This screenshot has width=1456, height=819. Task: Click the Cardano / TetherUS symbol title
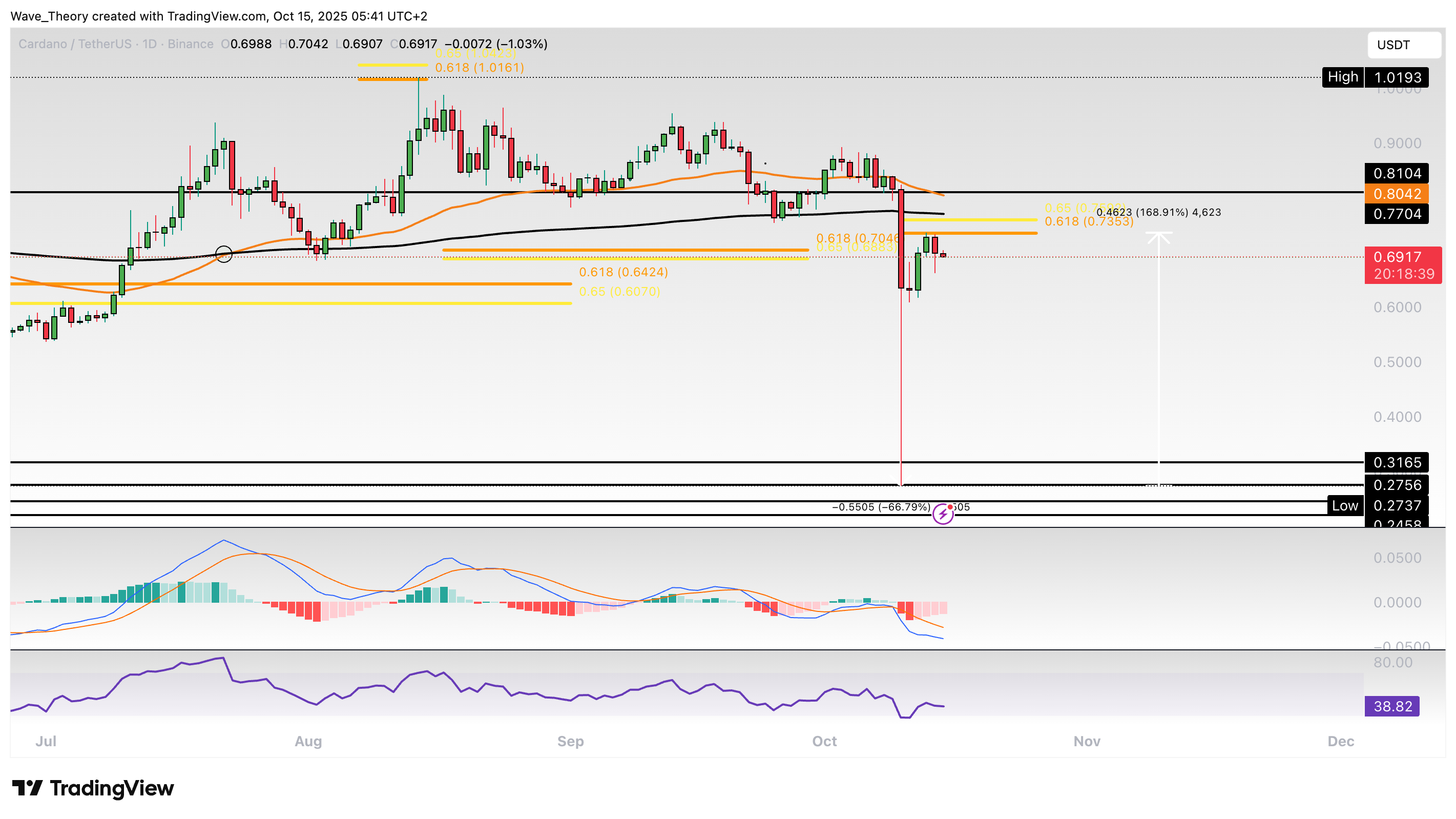[x=75, y=44]
